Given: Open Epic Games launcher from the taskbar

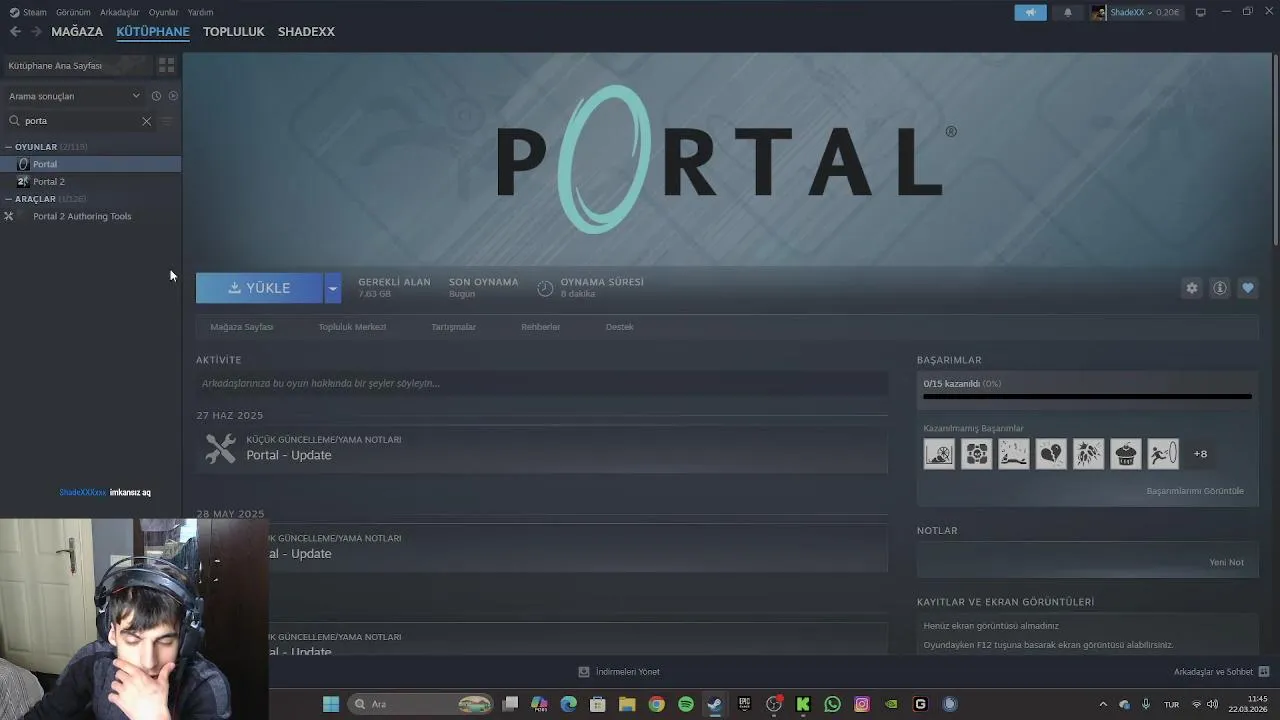Looking at the screenshot, I should 744,704.
